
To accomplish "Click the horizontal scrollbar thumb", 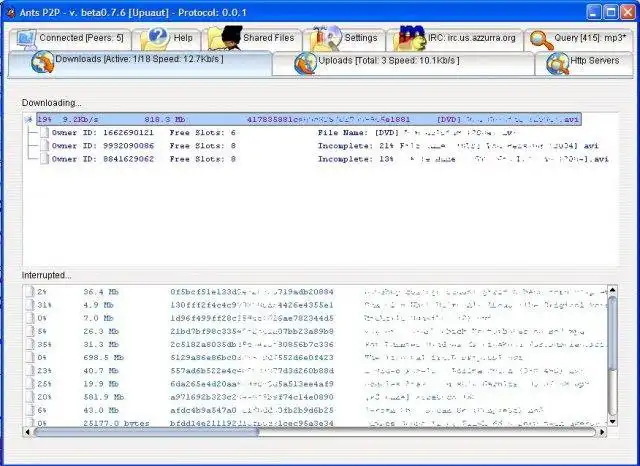I will coord(146,432).
